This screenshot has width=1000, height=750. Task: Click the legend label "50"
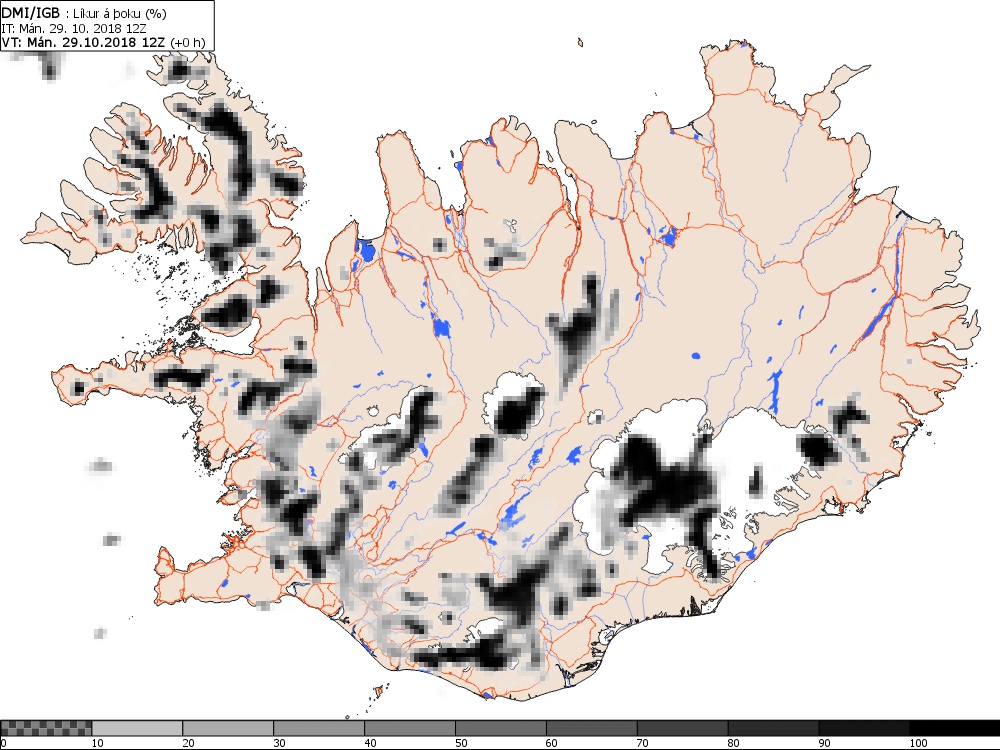click(x=461, y=743)
